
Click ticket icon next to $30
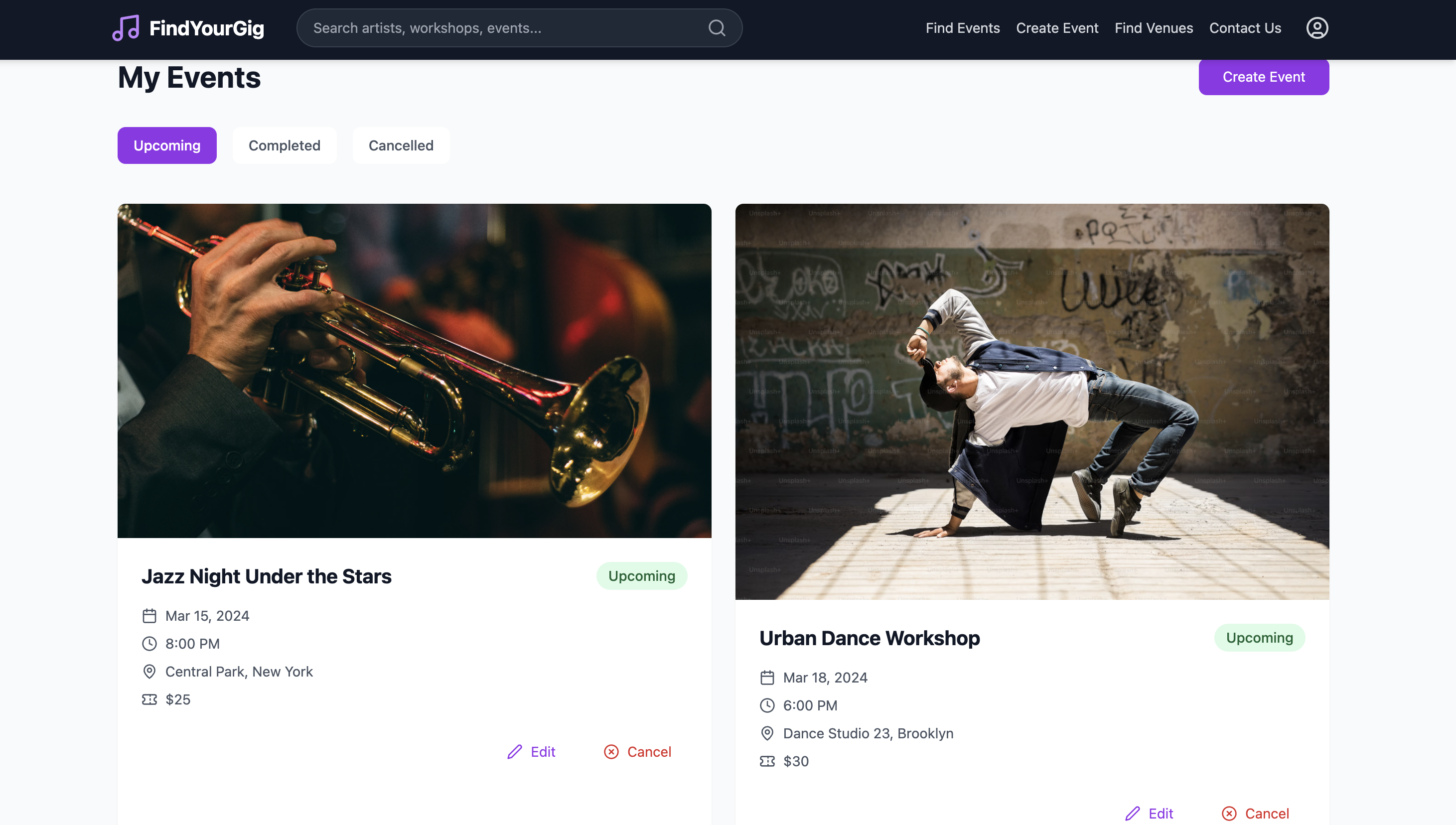[x=767, y=762]
